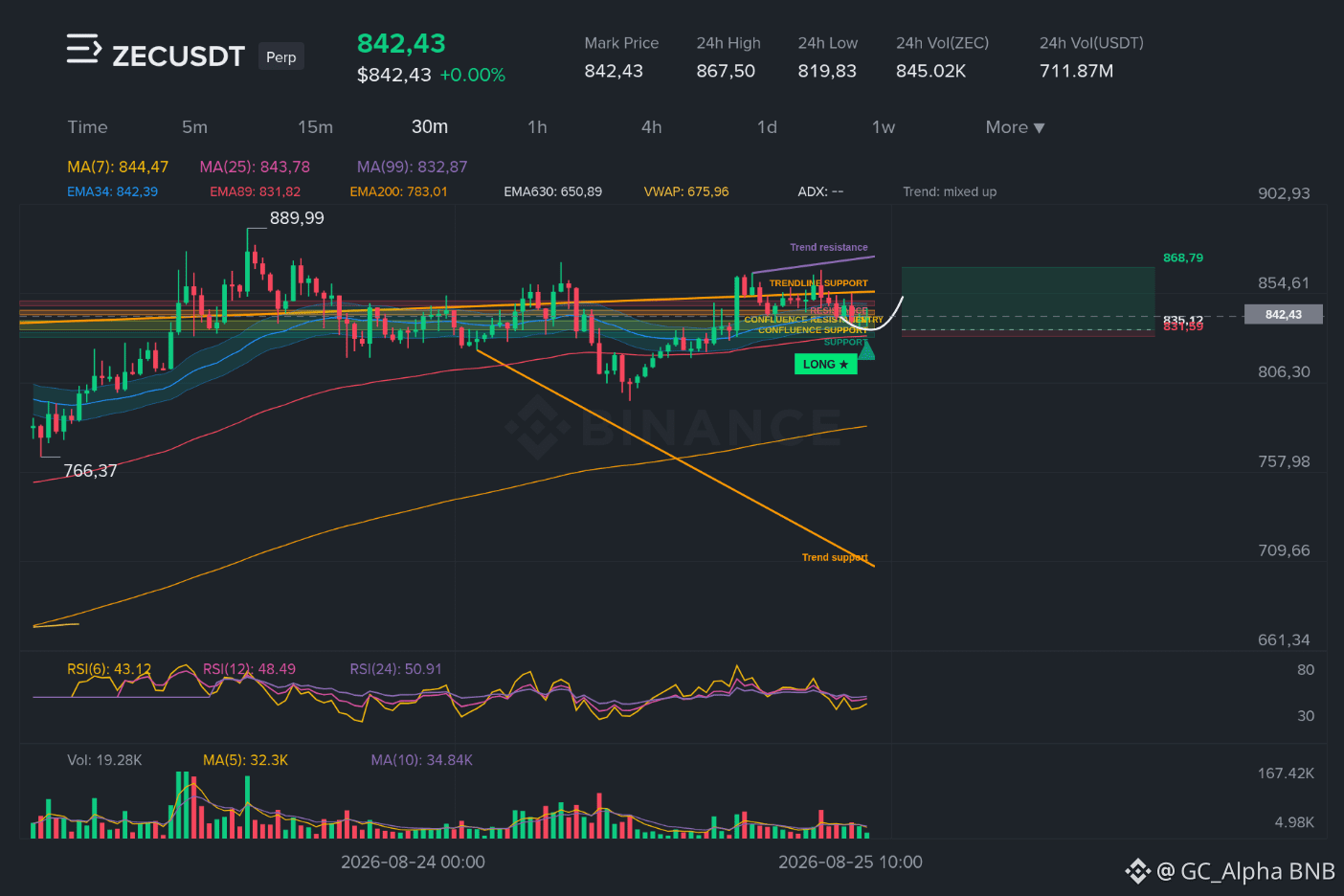Switch to the 4h interval

tap(652, 127)
